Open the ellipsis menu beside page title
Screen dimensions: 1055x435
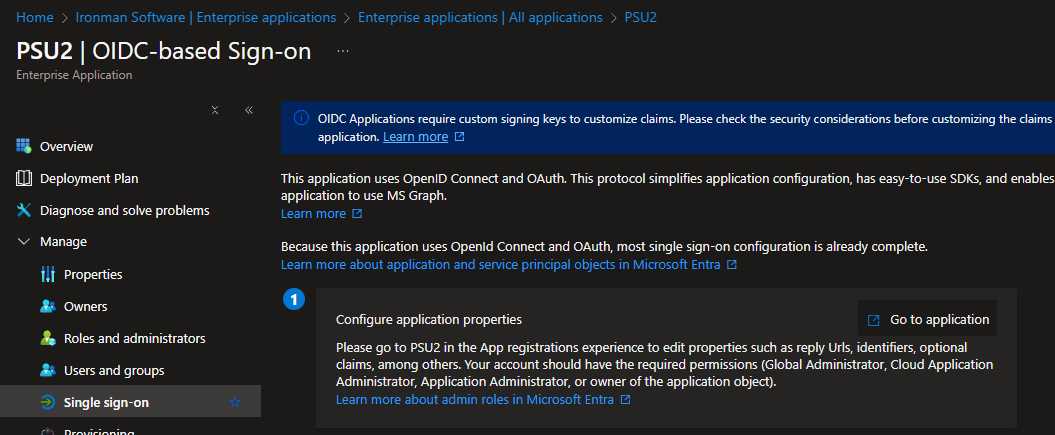coord(343,51)
